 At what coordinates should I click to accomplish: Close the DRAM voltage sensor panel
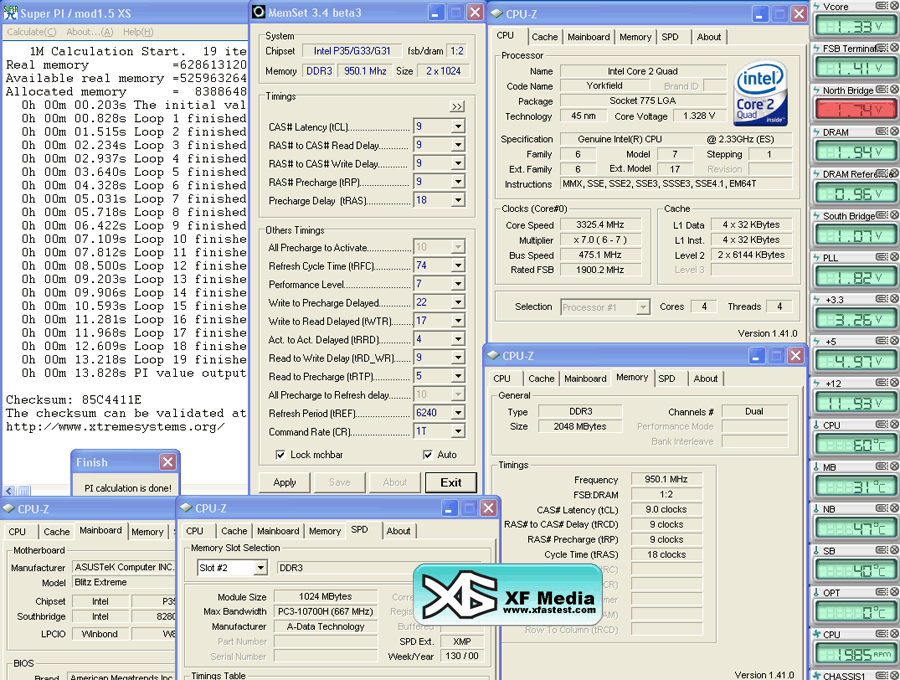tap(894, 131)
